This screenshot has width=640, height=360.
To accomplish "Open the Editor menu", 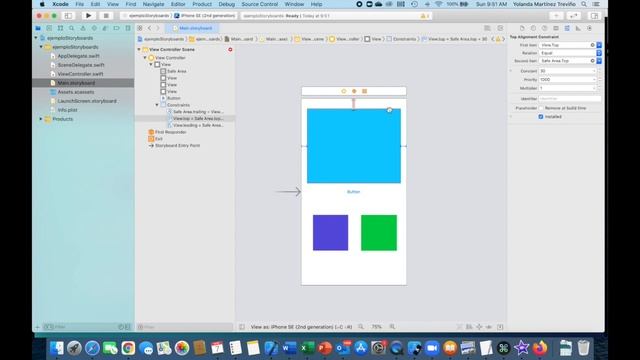I will point(178,4).
